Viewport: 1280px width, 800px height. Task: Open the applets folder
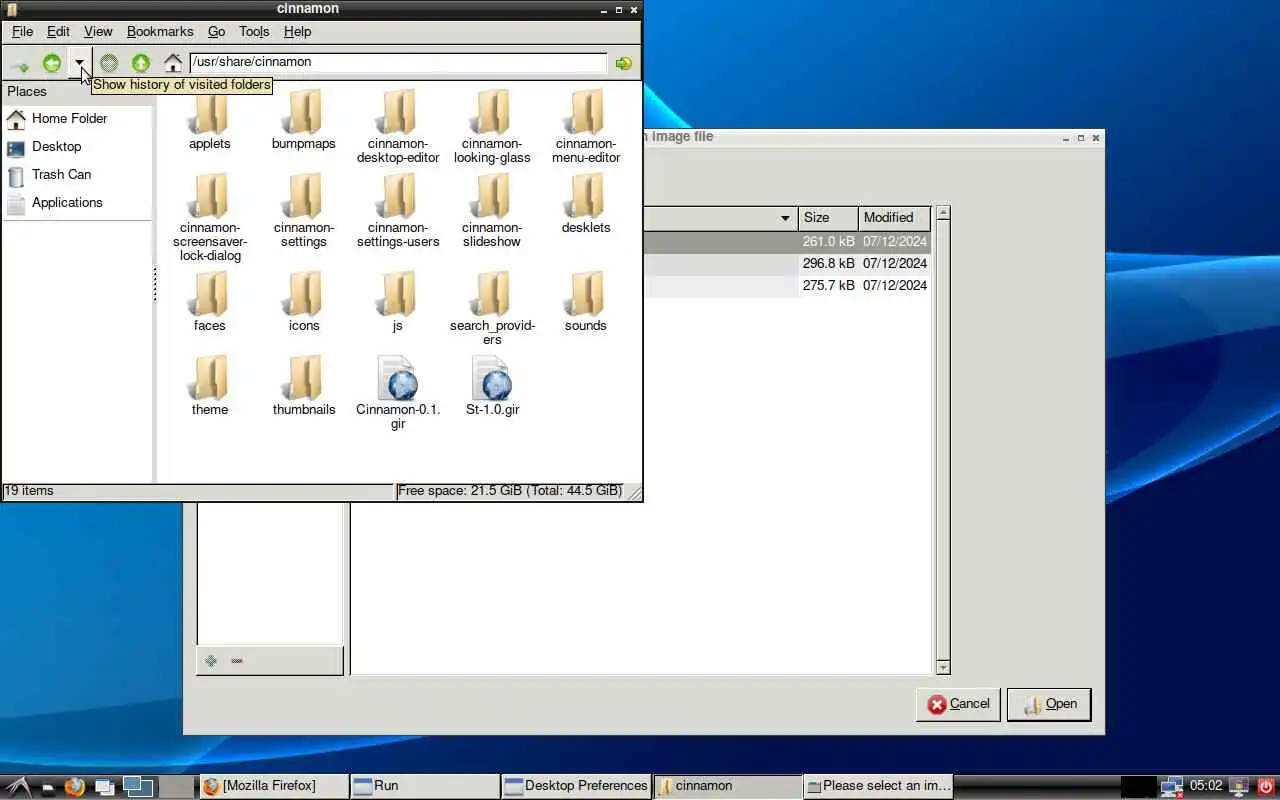point(210,120)
